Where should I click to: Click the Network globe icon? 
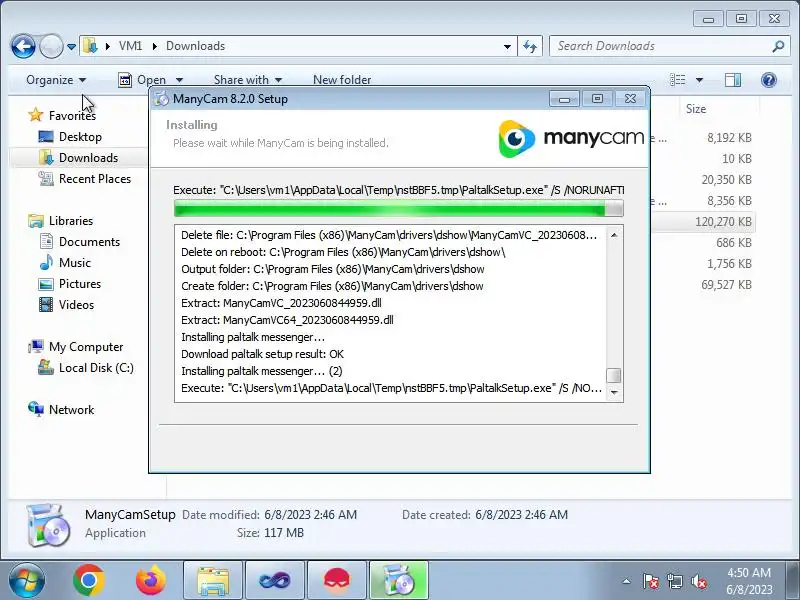click(36, 409)
